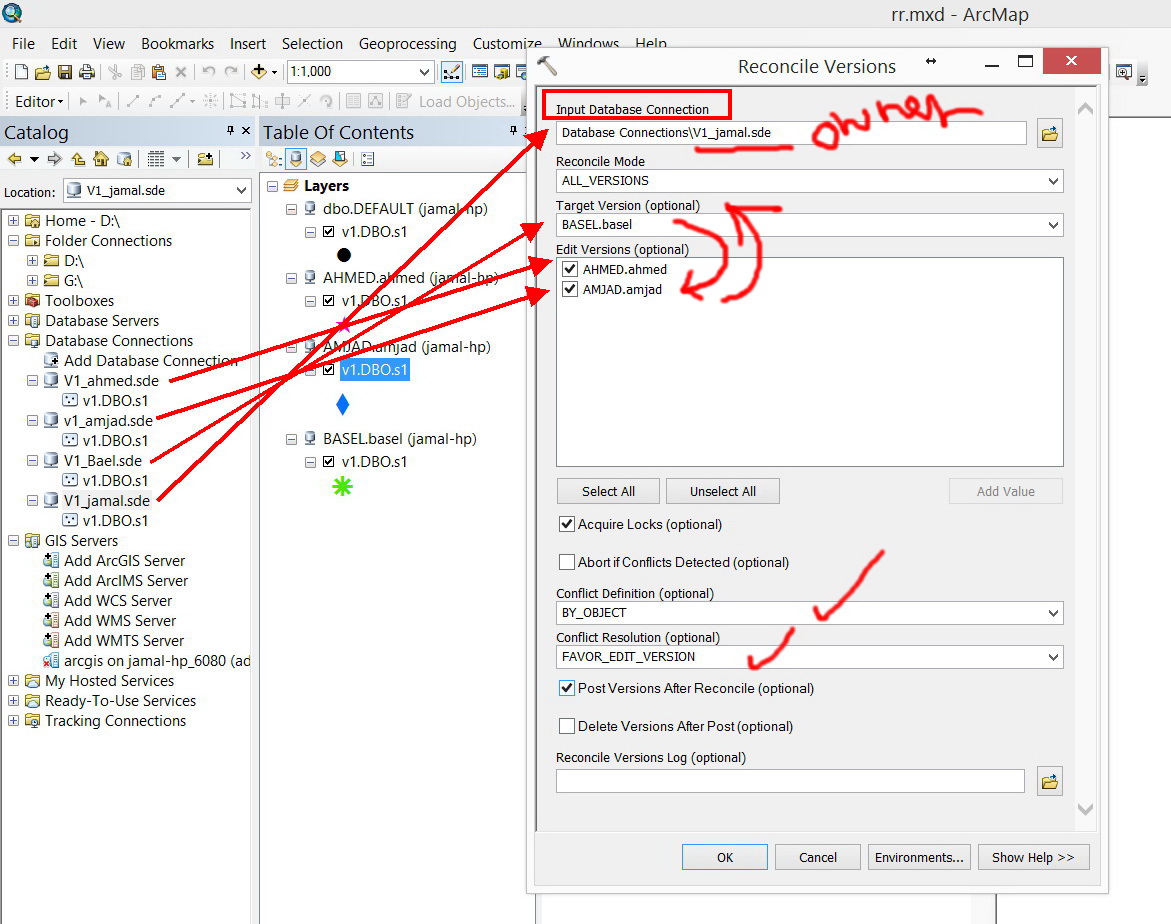Save the map document

pyautogui.click(x=65, y=72)
